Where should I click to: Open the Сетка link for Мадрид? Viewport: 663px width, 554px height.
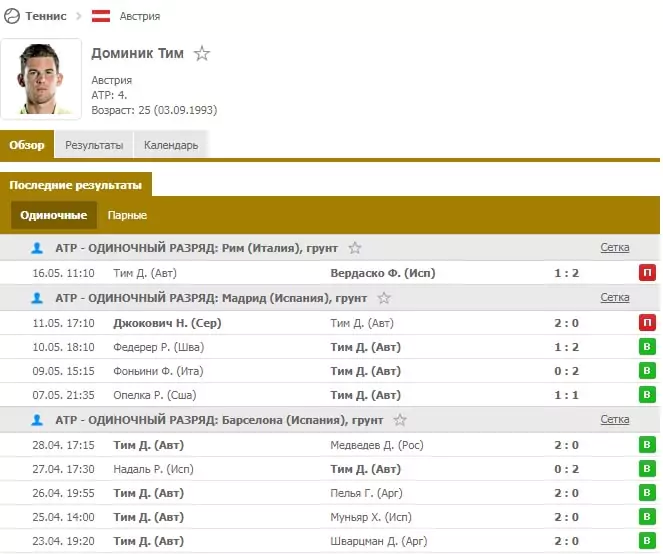[615, 297]
